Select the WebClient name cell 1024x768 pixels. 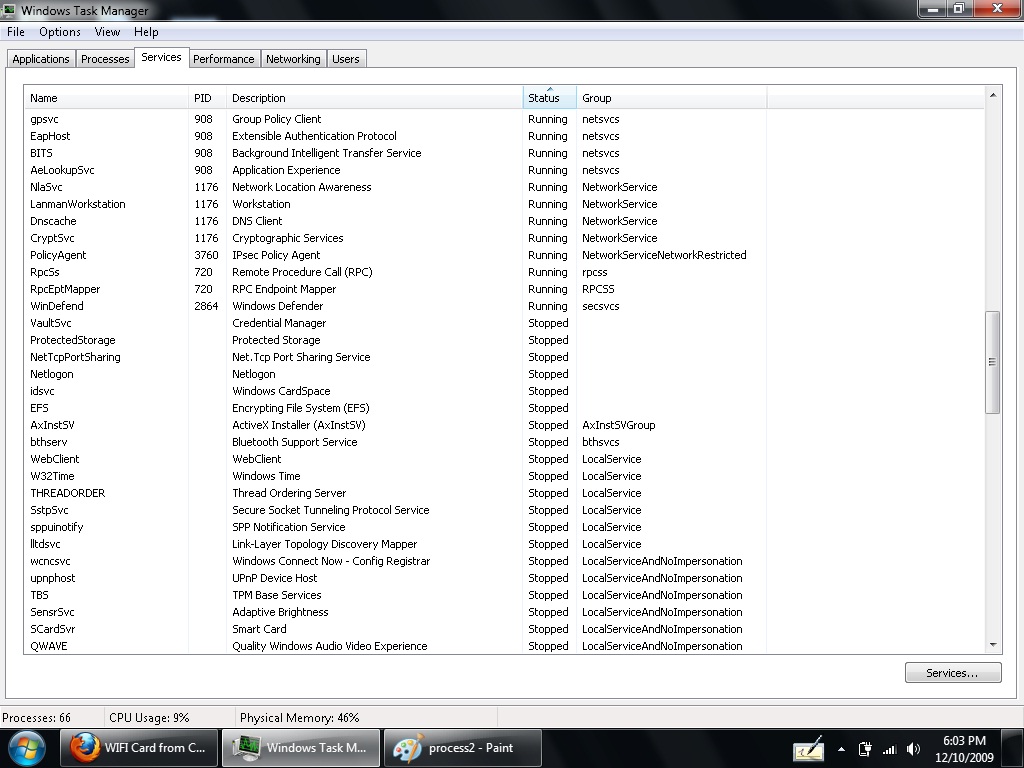tap(55, 459)
